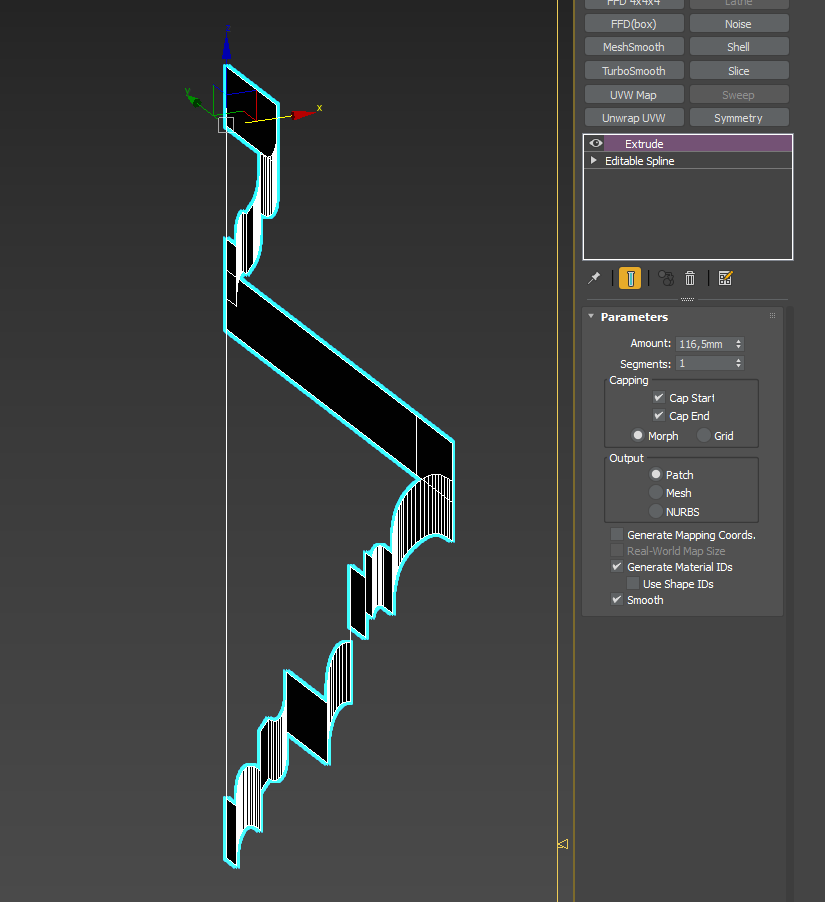Image resolution: width=825 pixels, height=902 pixels.
Task: Select Extrude in the modifier stack
Action: pos(688,144)
